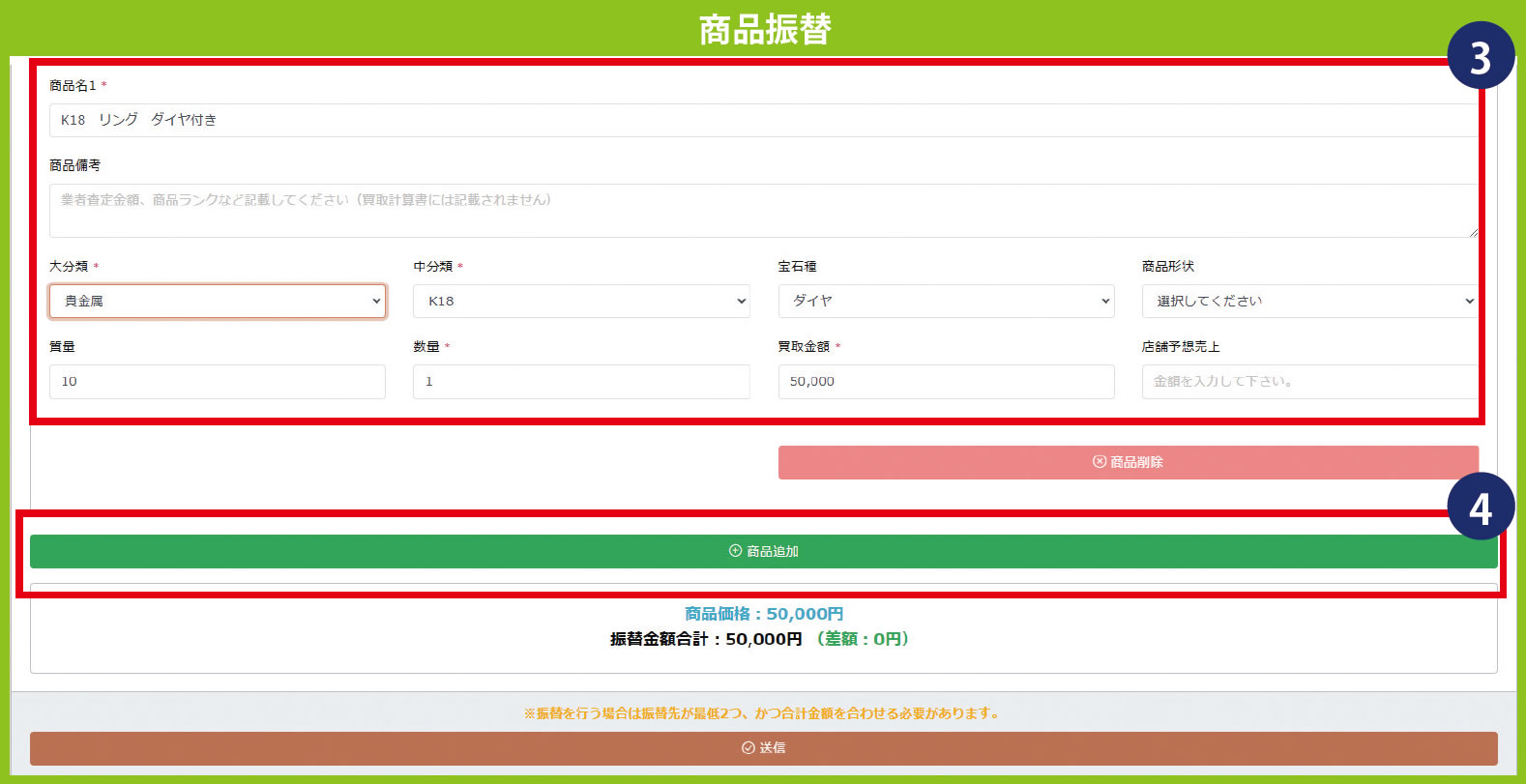Click the 商品備考 remarks textarea
Viewport: 1526px width, 784px height.
click(x=762, y=211)
